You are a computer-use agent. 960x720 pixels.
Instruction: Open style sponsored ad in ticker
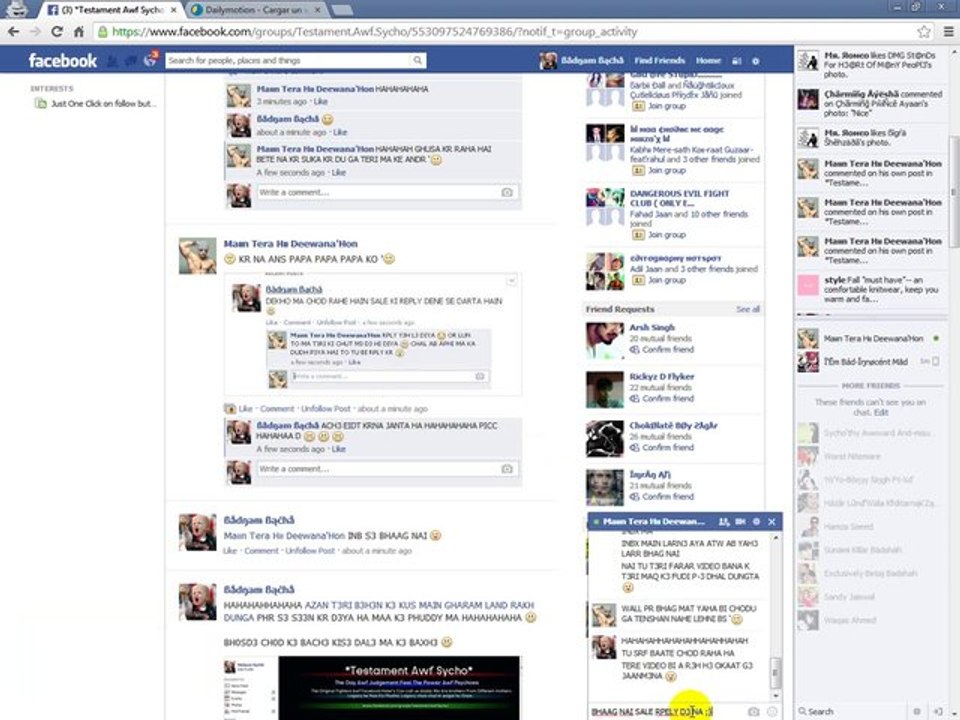point(869,289)
